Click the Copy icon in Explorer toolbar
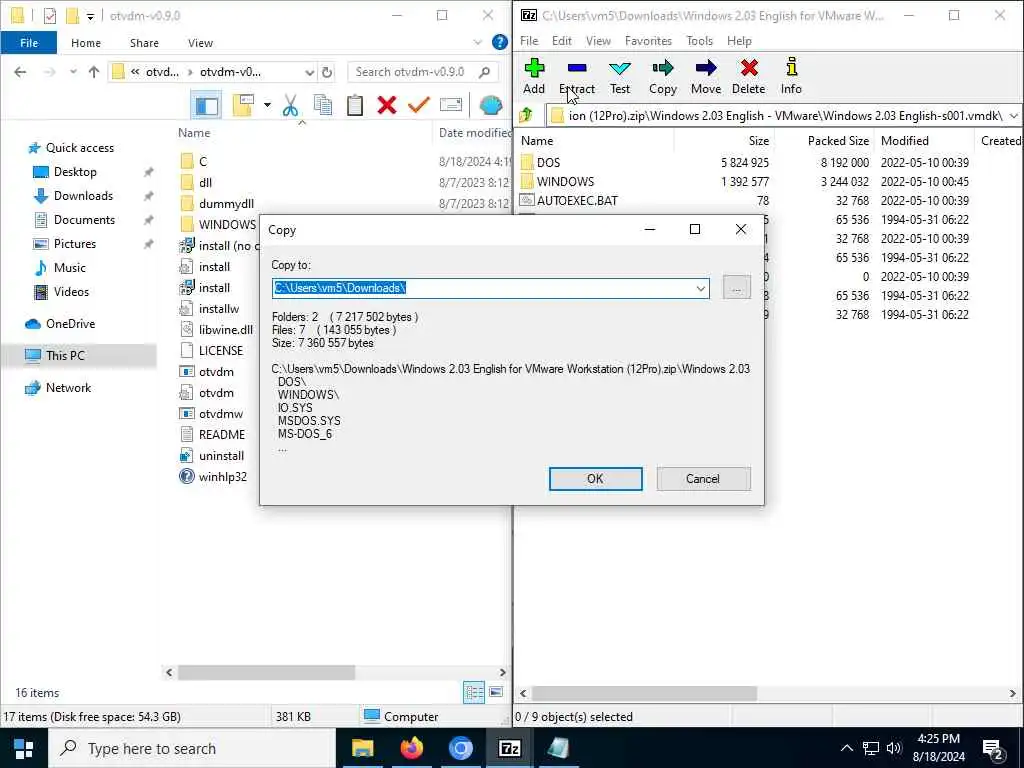1024x768 pixels. pyautogui.click(x=323, y=105)
